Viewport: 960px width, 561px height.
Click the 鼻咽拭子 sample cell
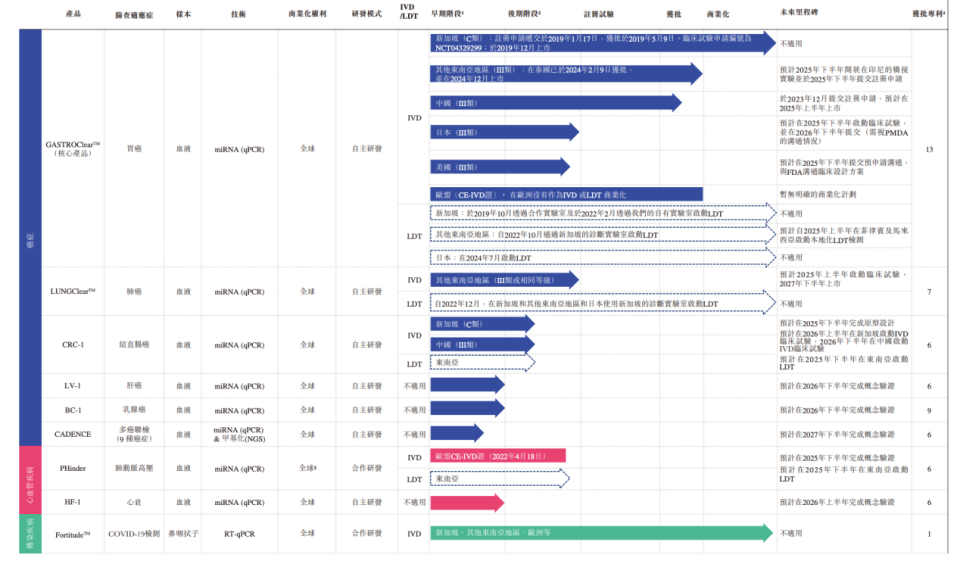click(183, 534)
